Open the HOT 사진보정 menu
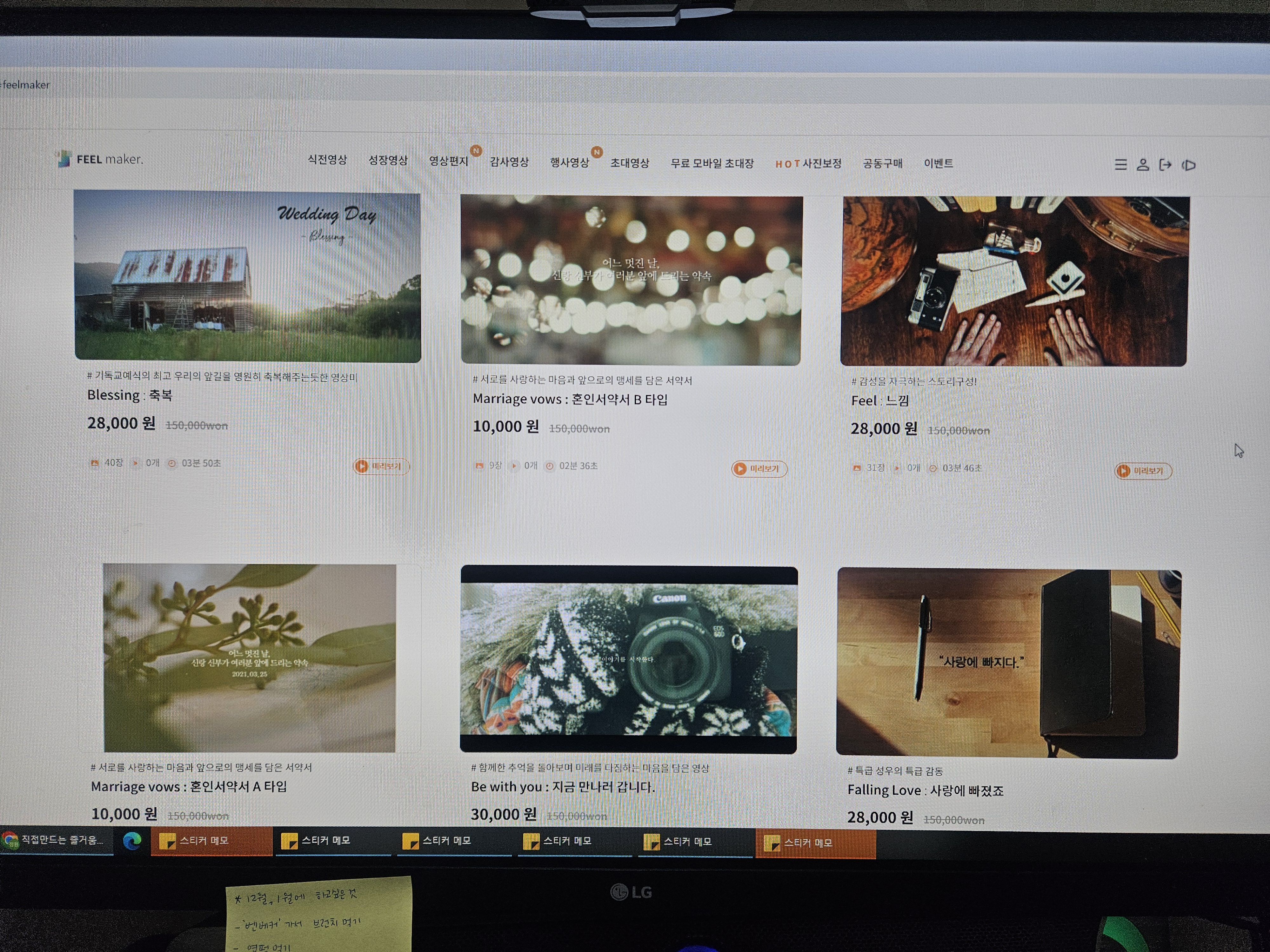Screen dimensions: 1270x952 pos(808,164)
